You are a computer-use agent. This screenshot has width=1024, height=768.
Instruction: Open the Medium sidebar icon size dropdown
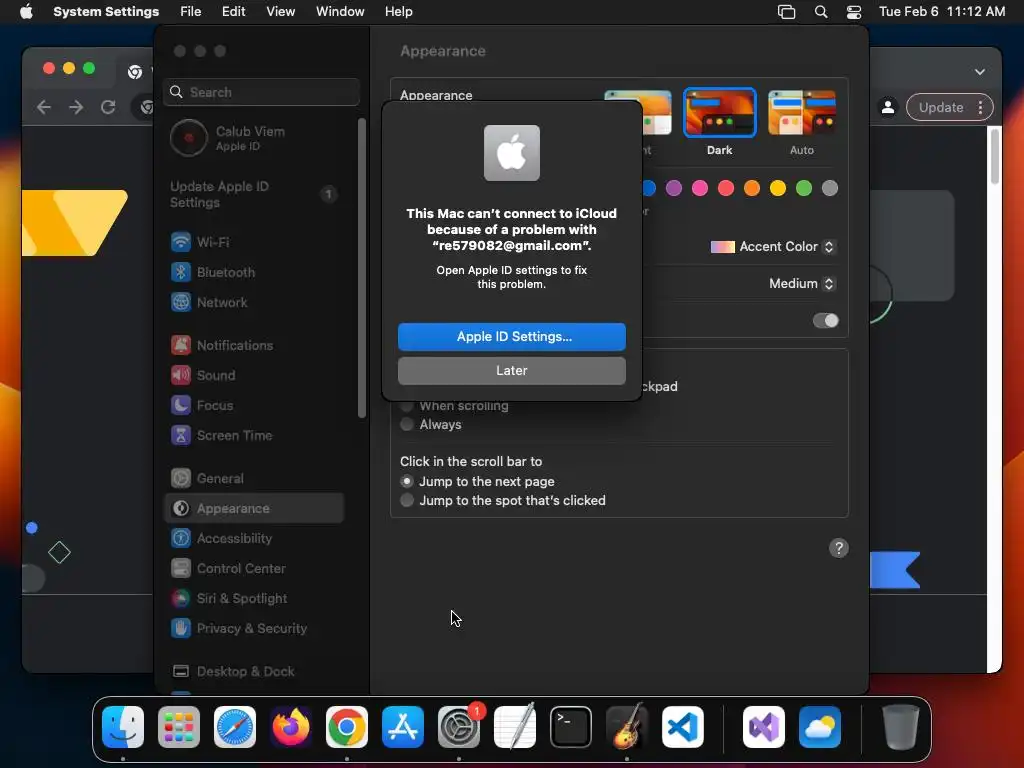click(x=802, y=283)
